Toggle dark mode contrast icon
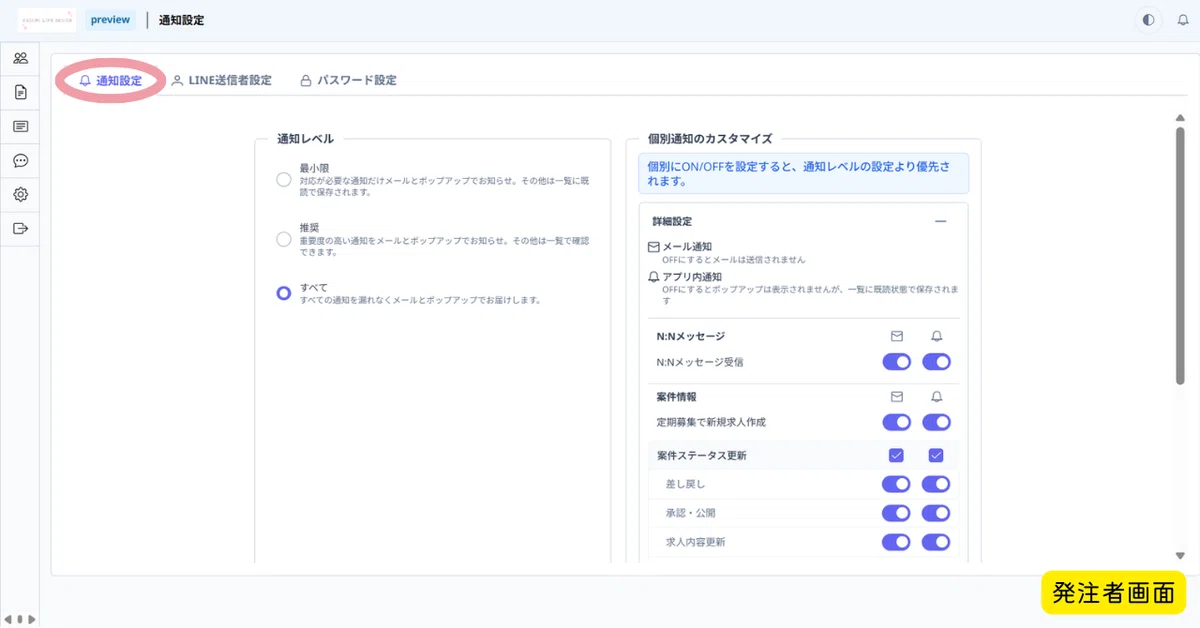This screenshot has height=628, width=1200. pos(1148,19)
